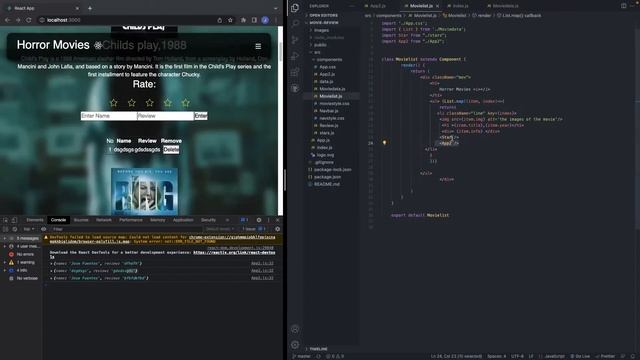Click the JavaScript language mode in status bar
The image size is (640, 360).
click(x=554, y=356)
